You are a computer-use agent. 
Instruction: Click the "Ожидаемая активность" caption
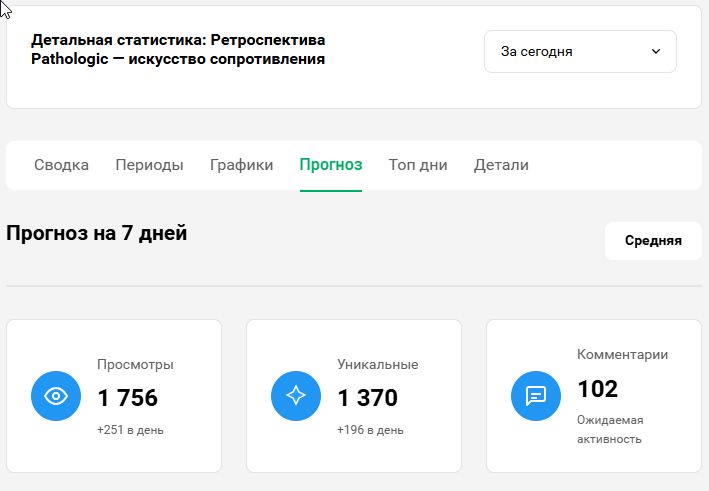[610, 430]
